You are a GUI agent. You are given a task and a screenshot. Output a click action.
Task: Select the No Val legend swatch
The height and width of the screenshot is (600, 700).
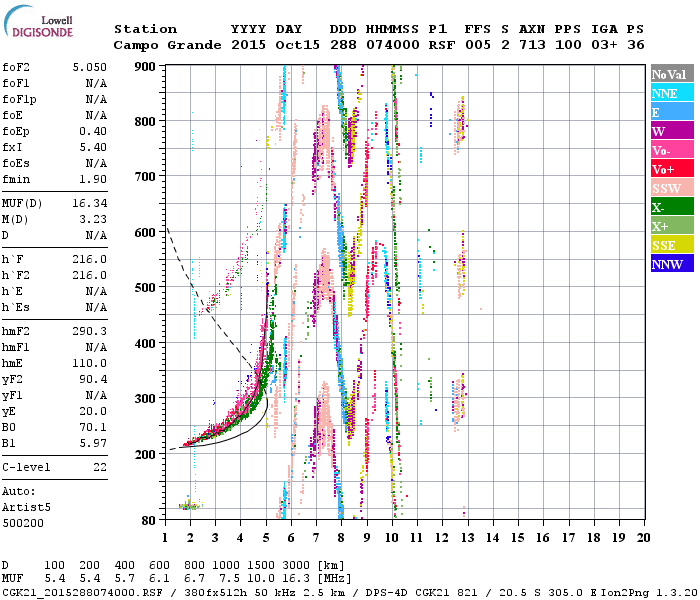(x=672, y=74)
